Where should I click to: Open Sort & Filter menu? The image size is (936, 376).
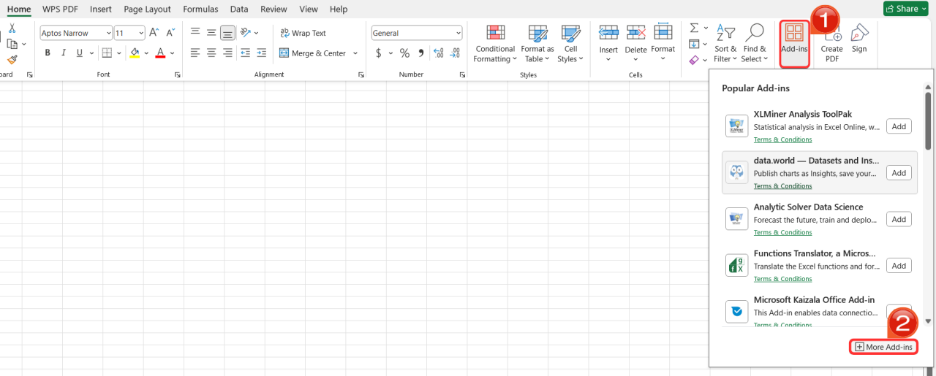coord(725,44)
